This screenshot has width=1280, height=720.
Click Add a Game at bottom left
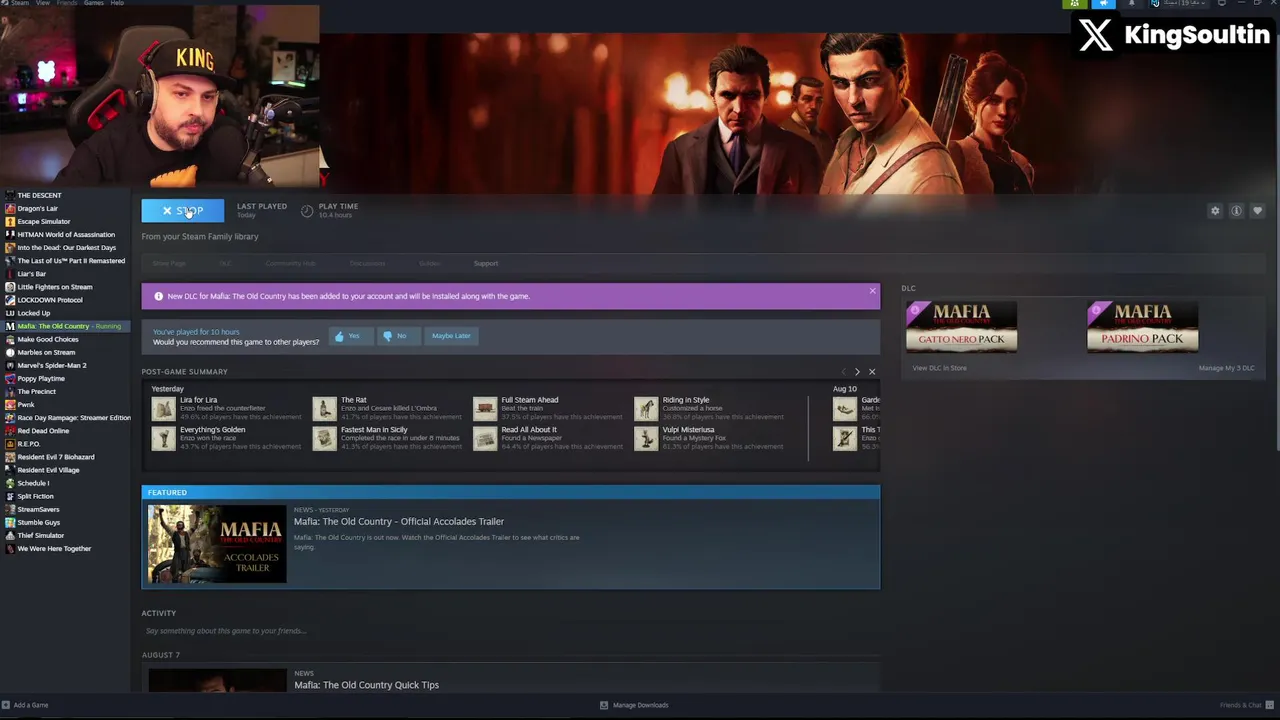[x=25, y=705]
